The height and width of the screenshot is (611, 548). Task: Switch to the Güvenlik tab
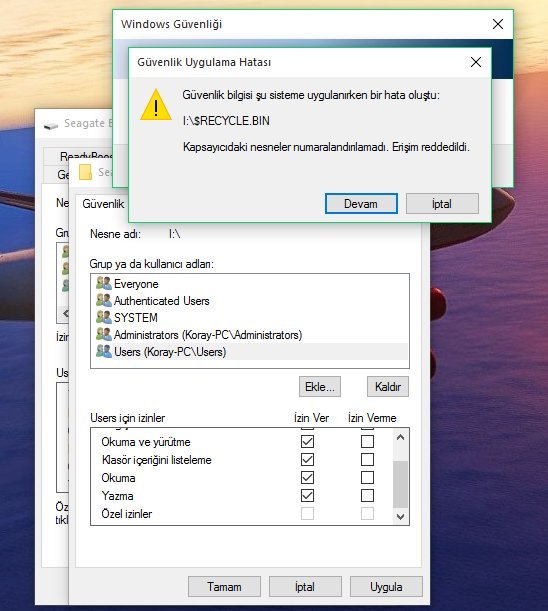pos(103,204)
